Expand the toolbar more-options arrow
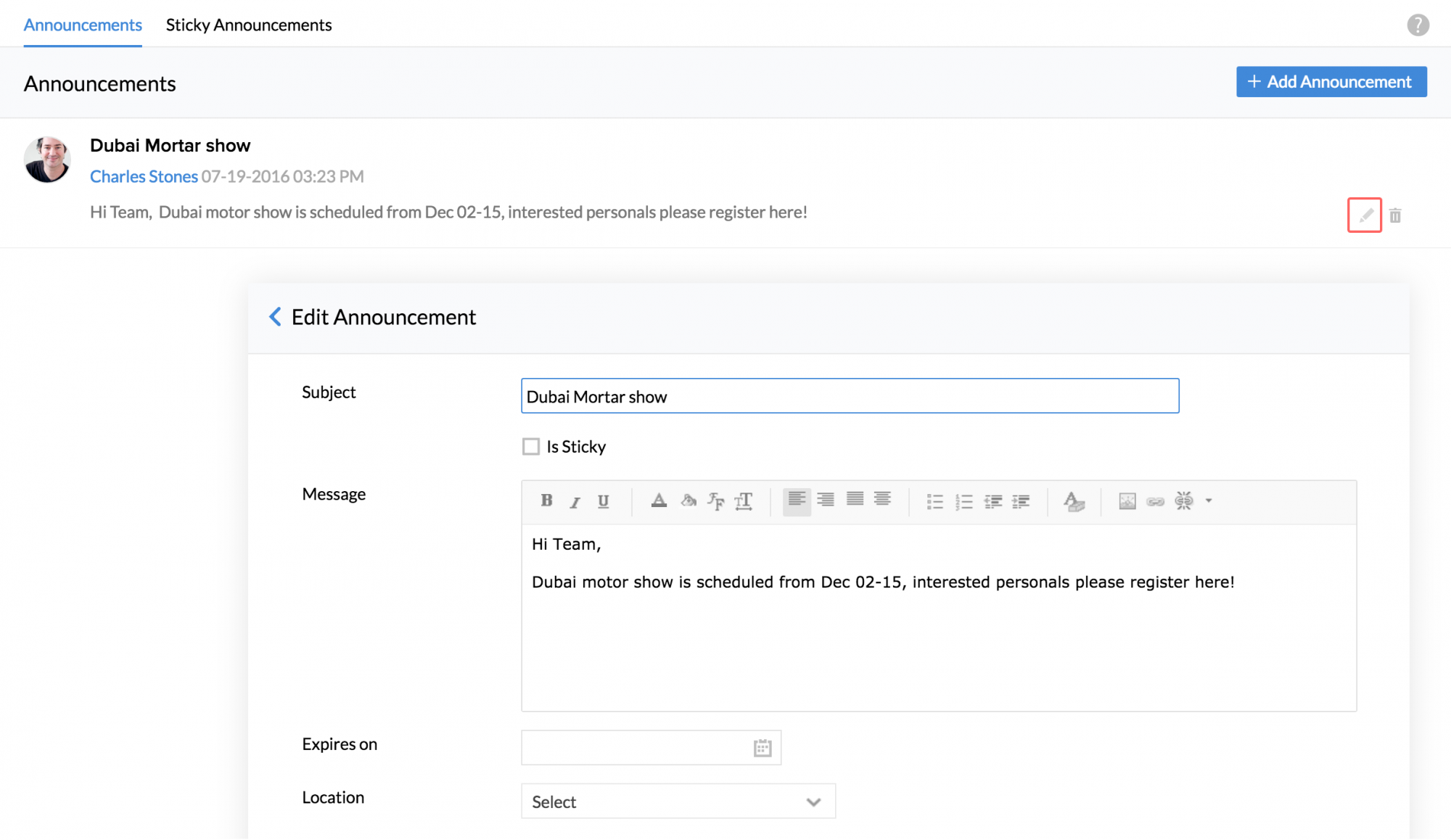The width and height of the screenshot is (1451, 840). [1209, 501]
